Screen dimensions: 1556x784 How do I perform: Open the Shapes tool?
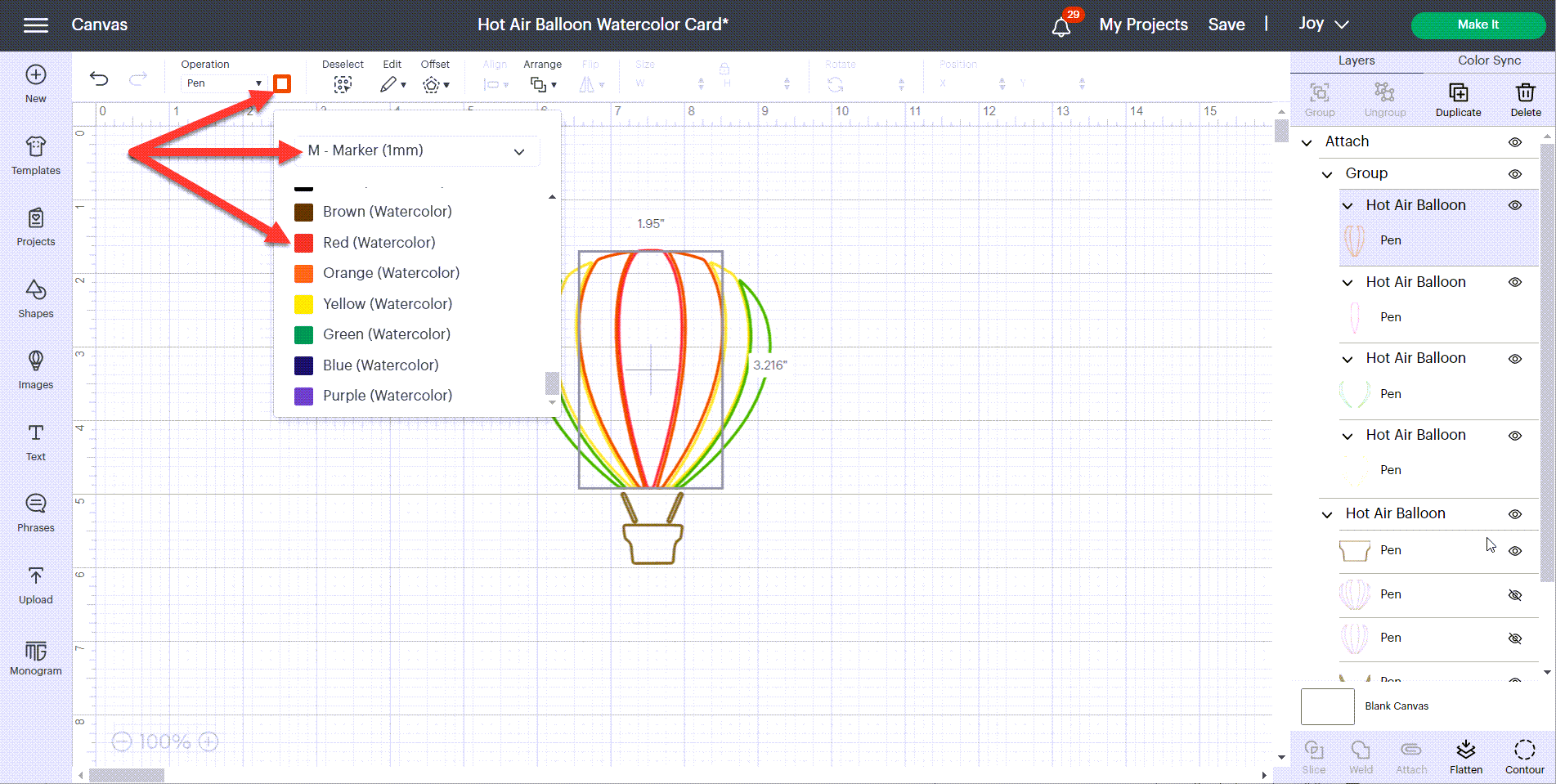[x=35, y=298]
